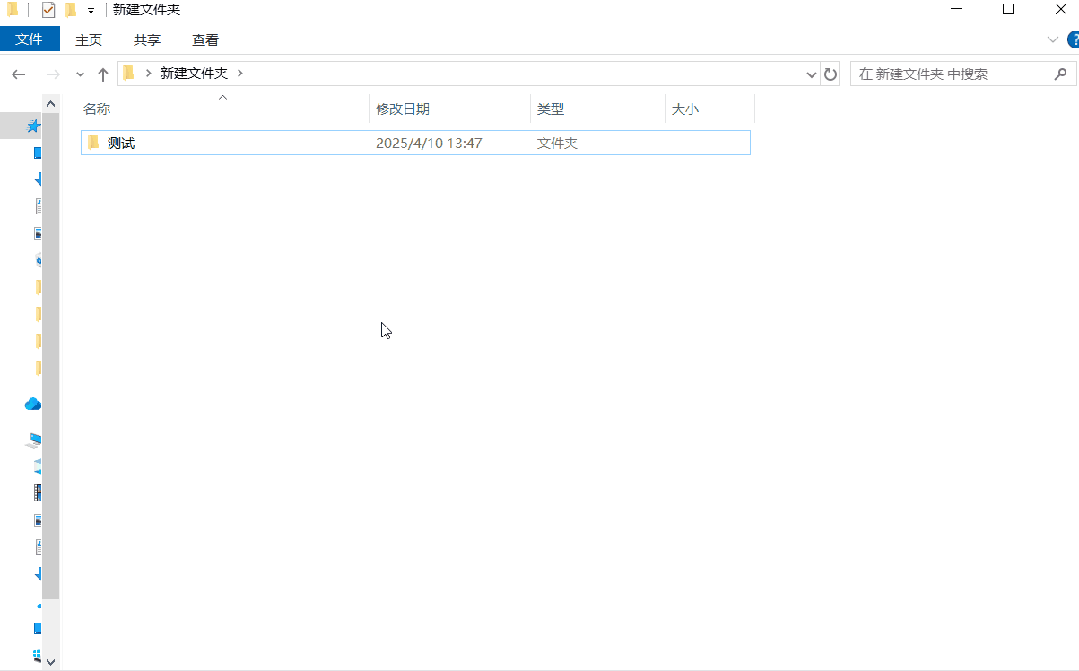Click the OneDrive cloud icon in the navigation pane
Screen dimensions: 1079x671
pyautogui.click(x=33, y=403)
